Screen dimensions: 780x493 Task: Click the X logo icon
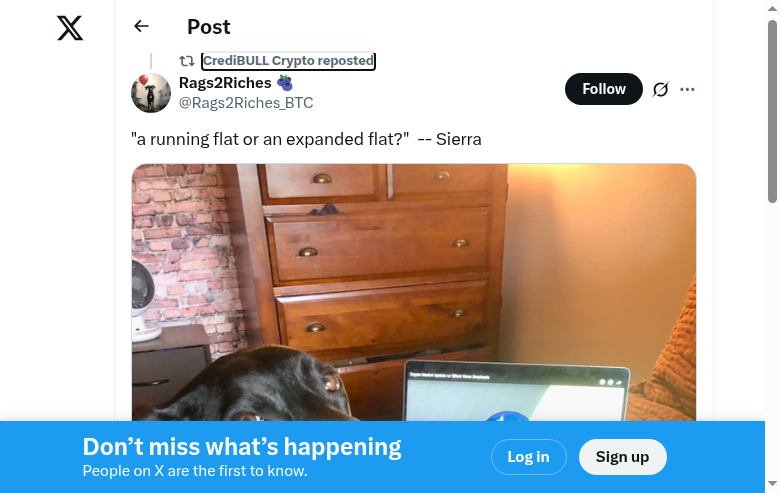[70, 28]
